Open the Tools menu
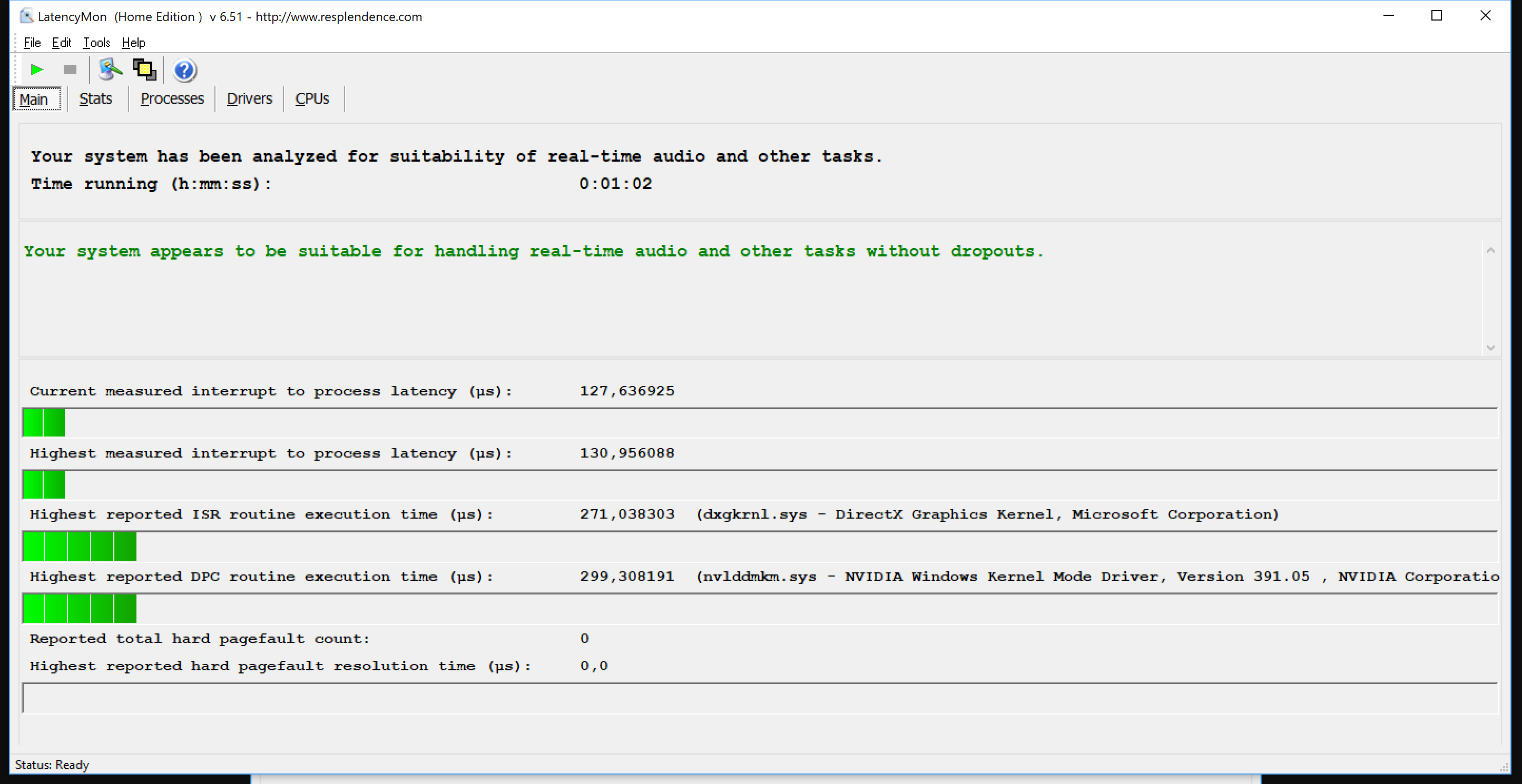Image resolution: width=1522 pixels, height=784 pixels. [96, 43]
